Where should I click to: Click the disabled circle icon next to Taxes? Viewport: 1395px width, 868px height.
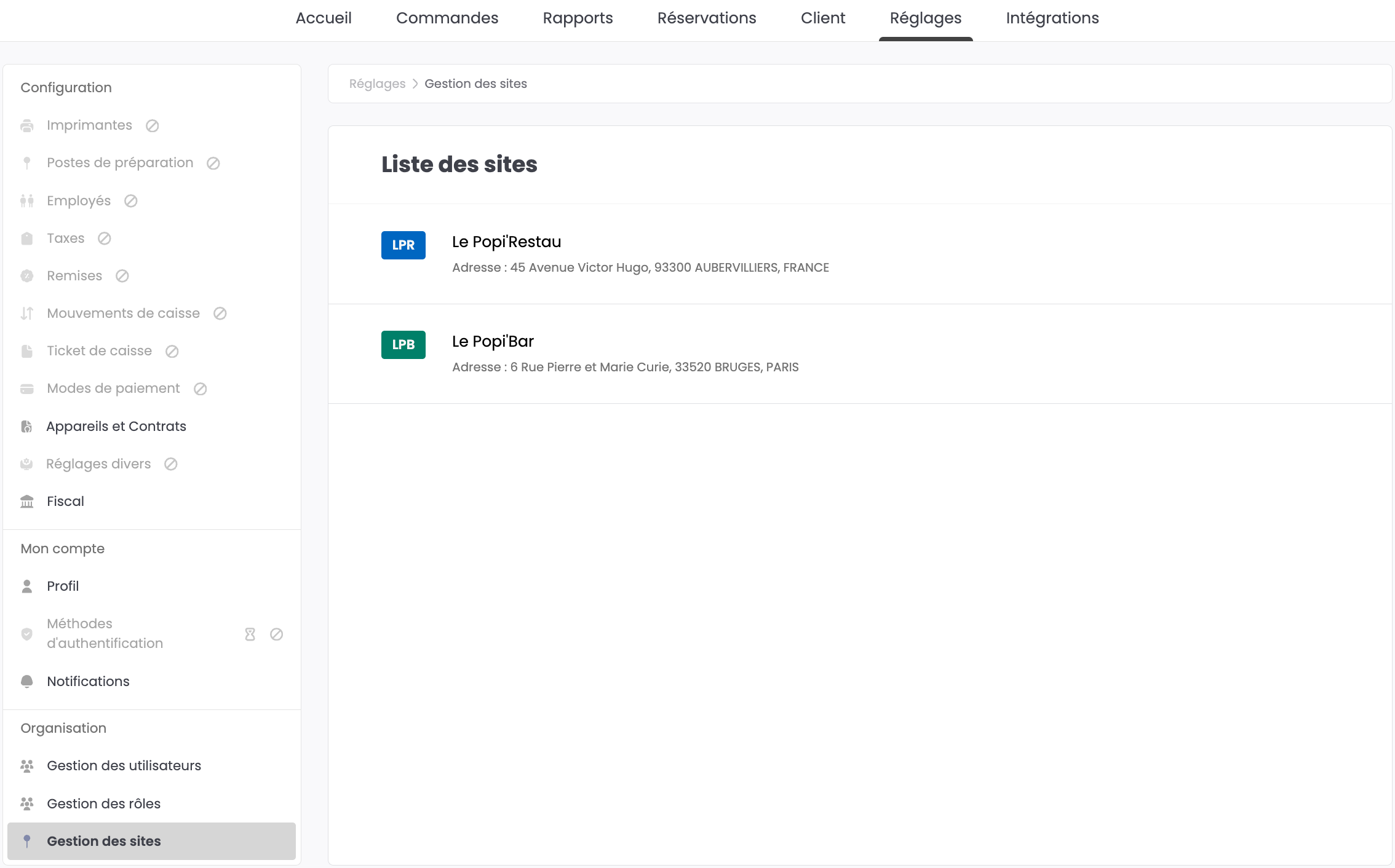[x=105, y=239]
